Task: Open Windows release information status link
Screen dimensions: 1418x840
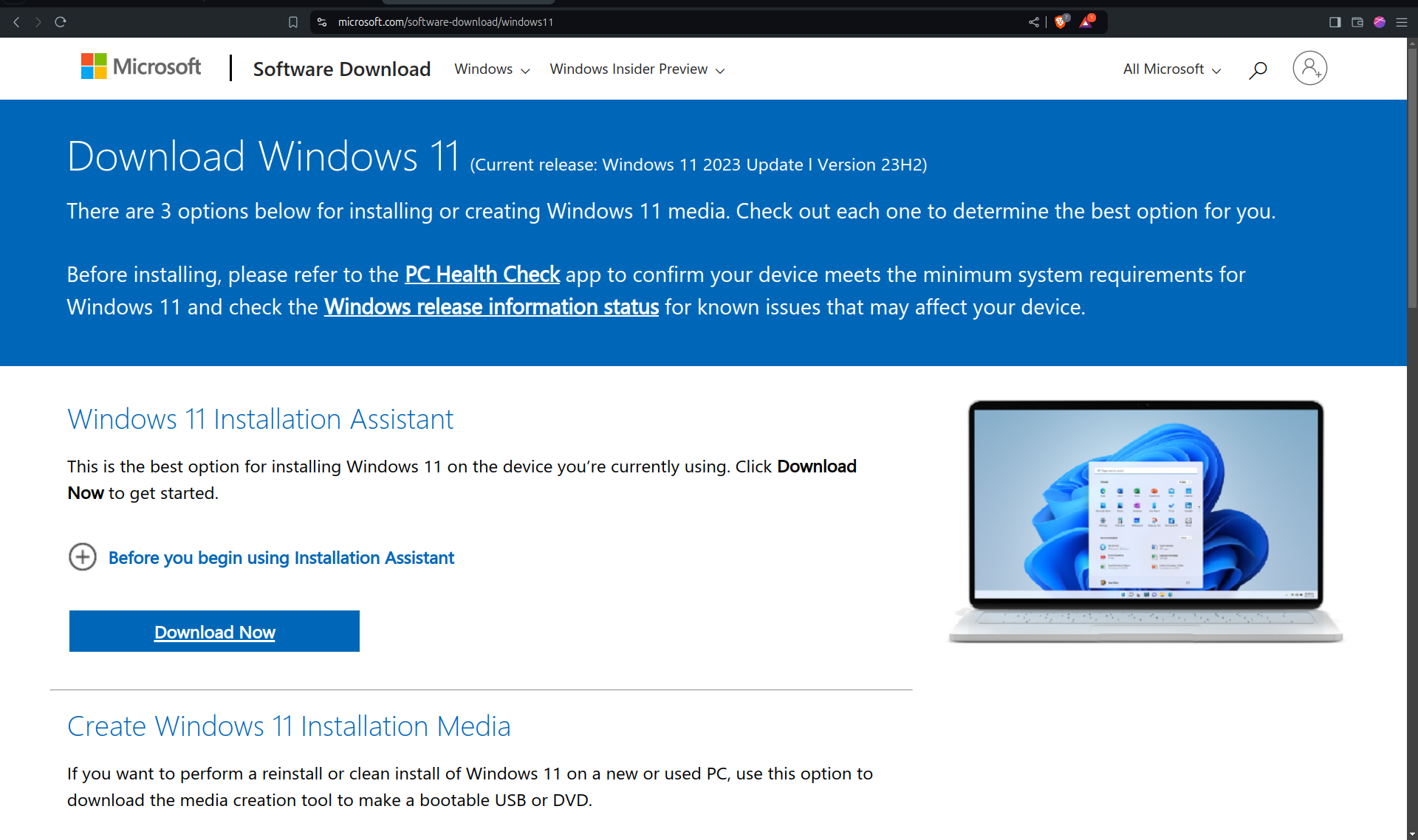Action: (491, 307)
